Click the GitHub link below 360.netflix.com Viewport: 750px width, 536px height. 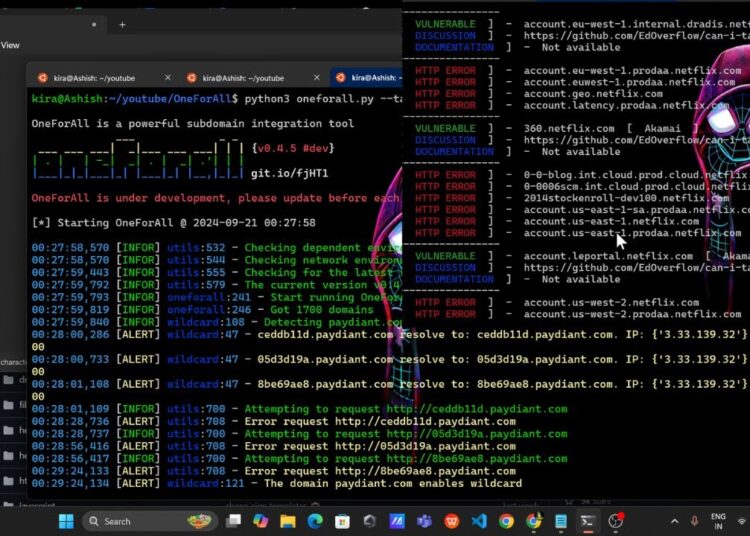[636, 140]
